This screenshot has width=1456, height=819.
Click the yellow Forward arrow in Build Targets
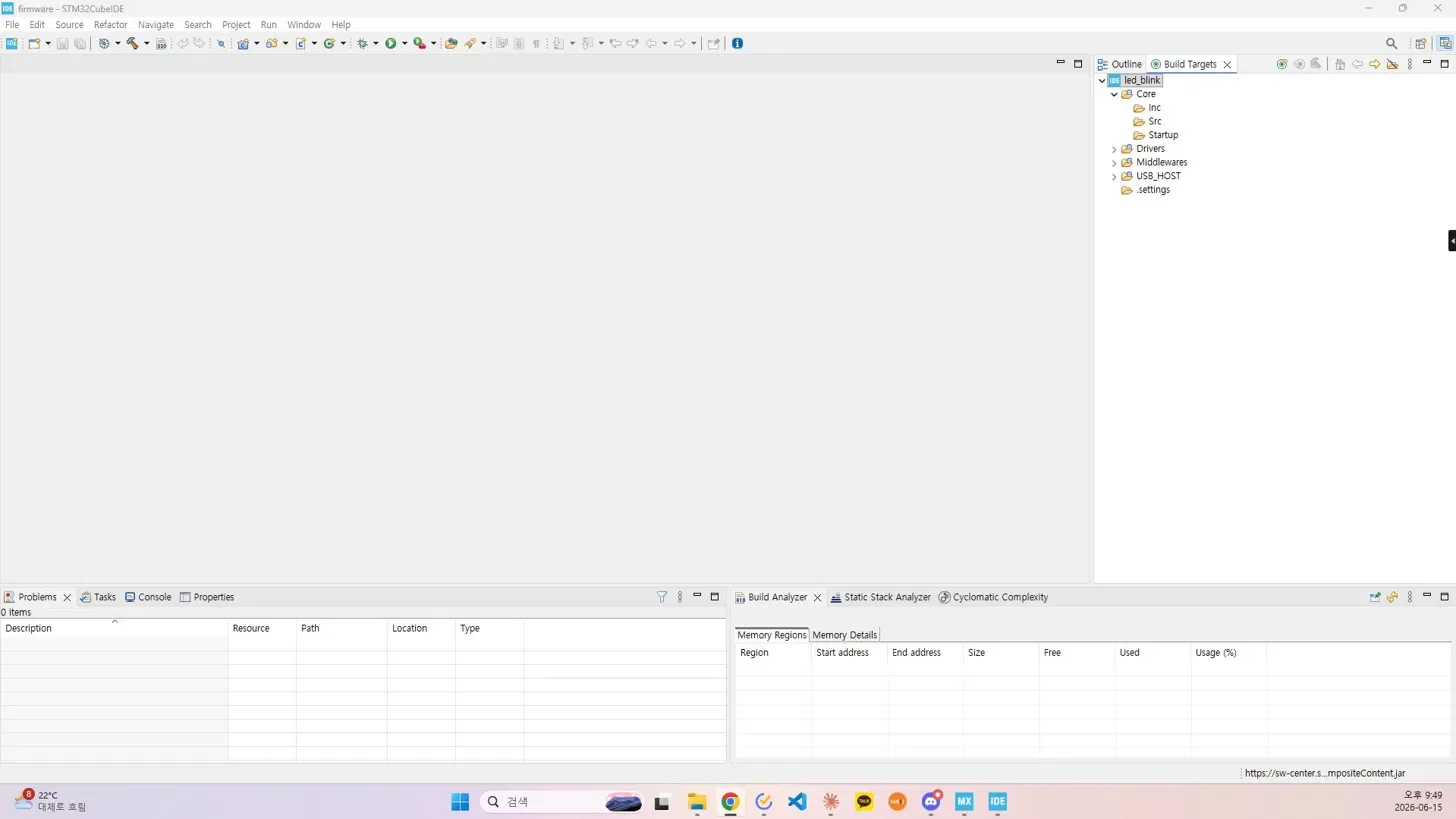tap(1375, 64)
